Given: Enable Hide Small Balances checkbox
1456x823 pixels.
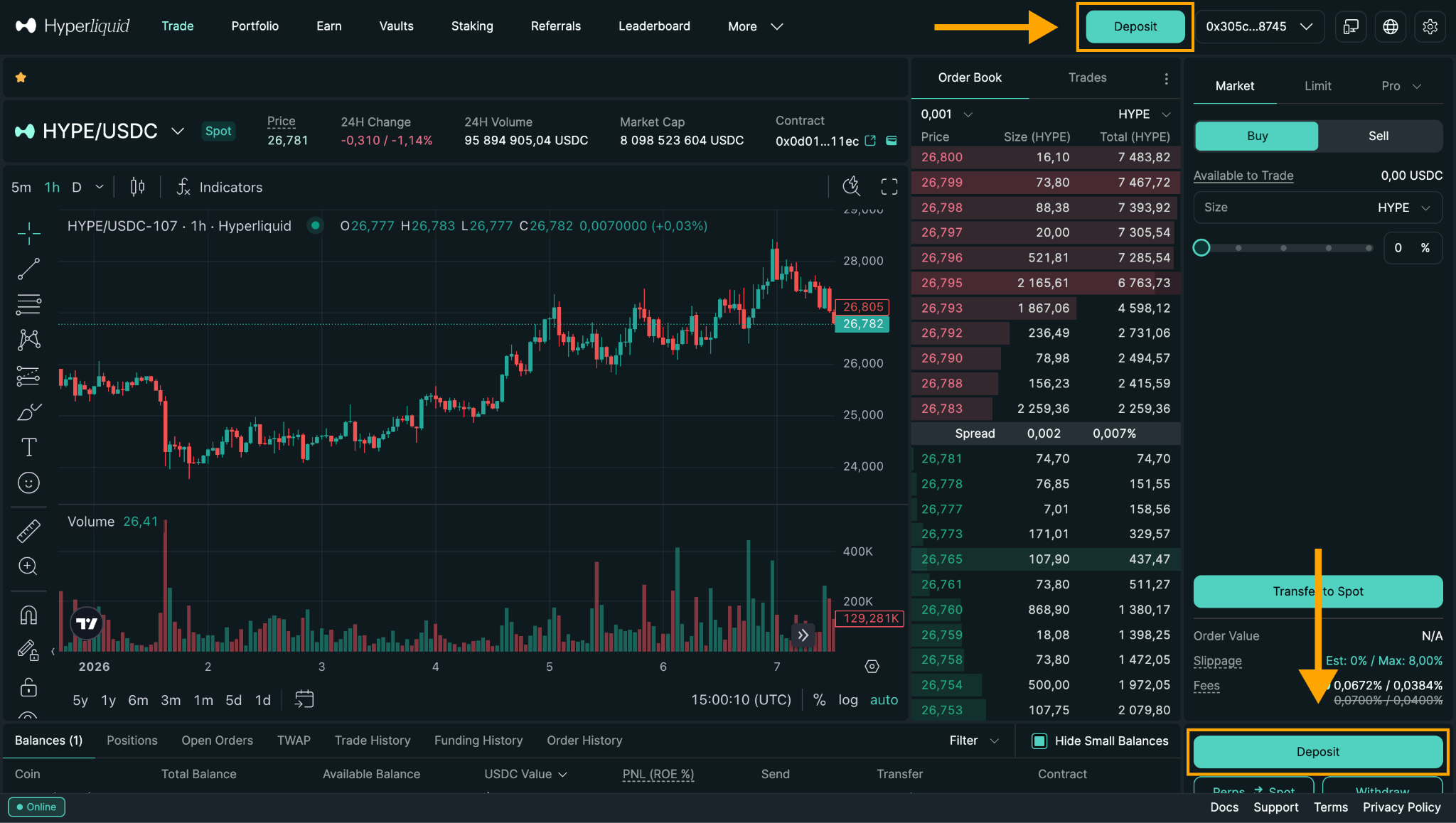Looking at the screenshot, I should point(1039,741).
